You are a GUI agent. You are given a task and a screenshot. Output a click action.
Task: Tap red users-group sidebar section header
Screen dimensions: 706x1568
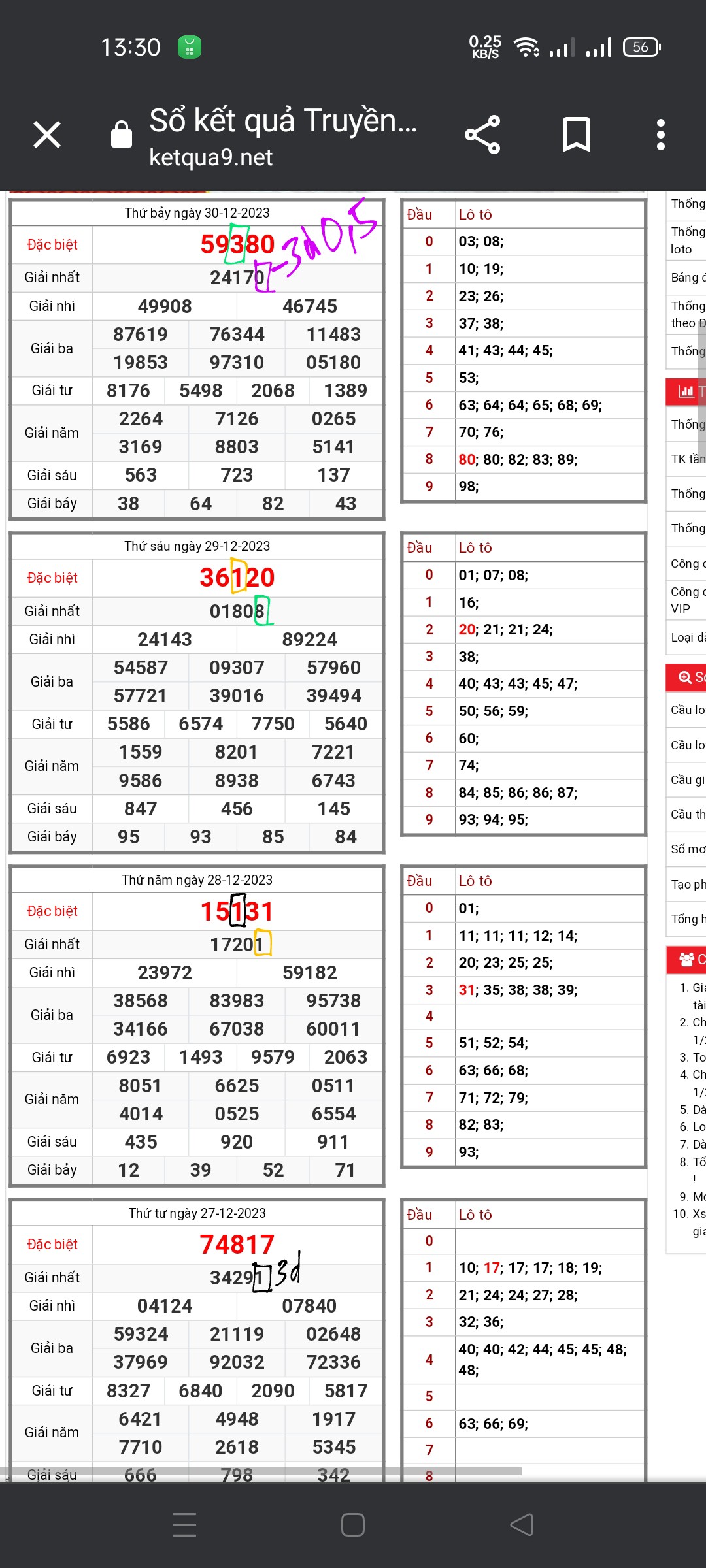pyautogui.click(x=686, y=959)
